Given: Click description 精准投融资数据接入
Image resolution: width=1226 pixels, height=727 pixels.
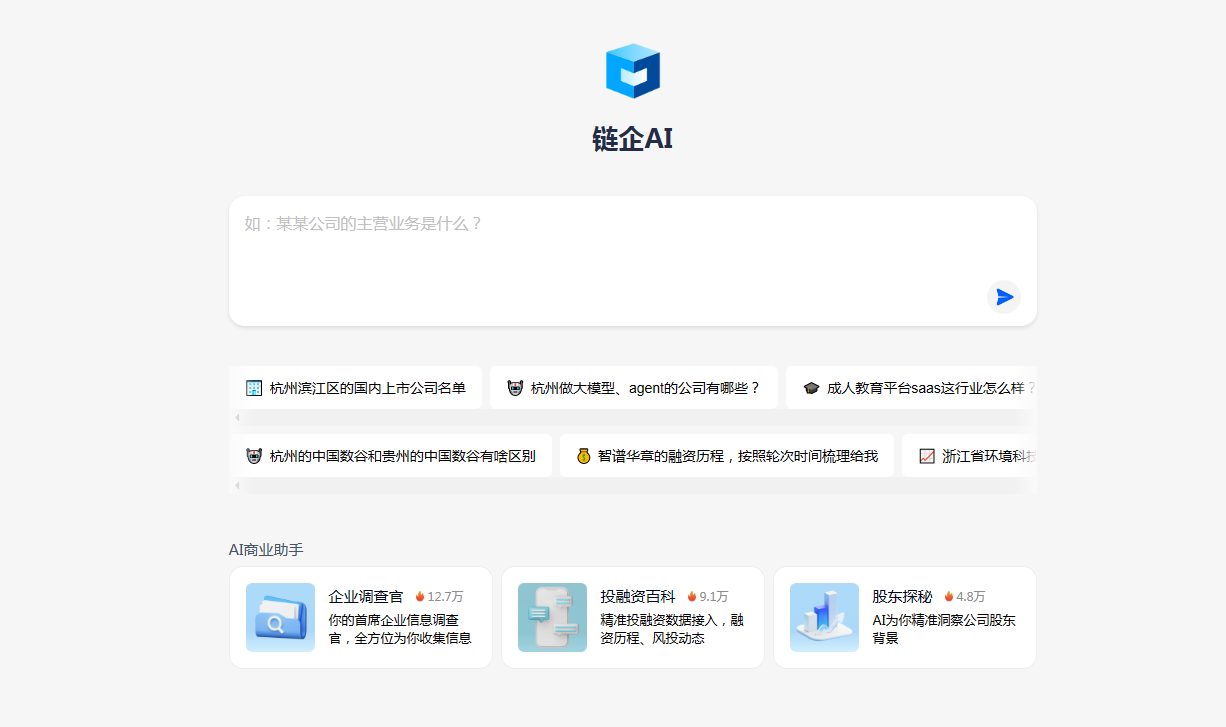Looking at the screenshot, I should (x=672, y=629).
